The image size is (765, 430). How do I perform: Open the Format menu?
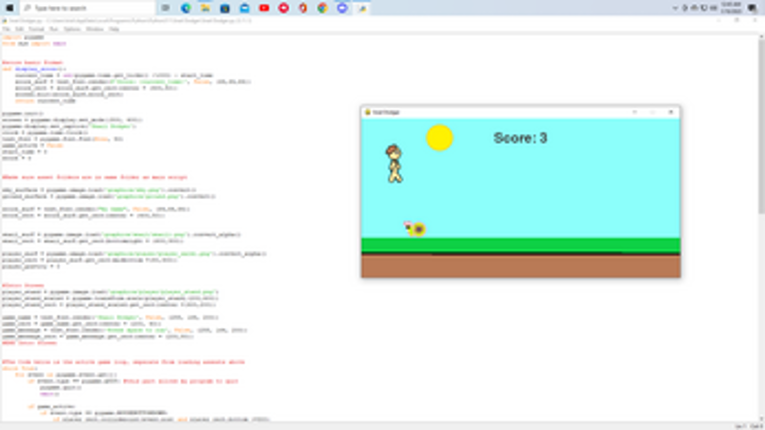(34, 29)
